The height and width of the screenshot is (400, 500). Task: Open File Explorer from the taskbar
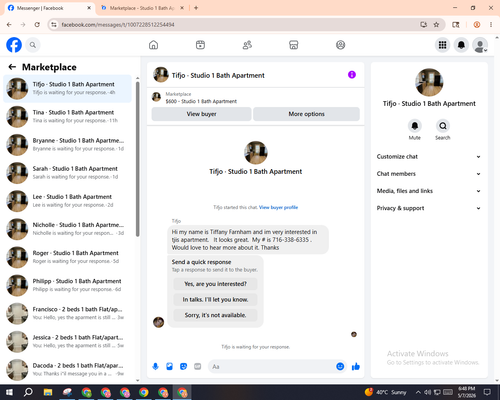[x=48, y=392]
